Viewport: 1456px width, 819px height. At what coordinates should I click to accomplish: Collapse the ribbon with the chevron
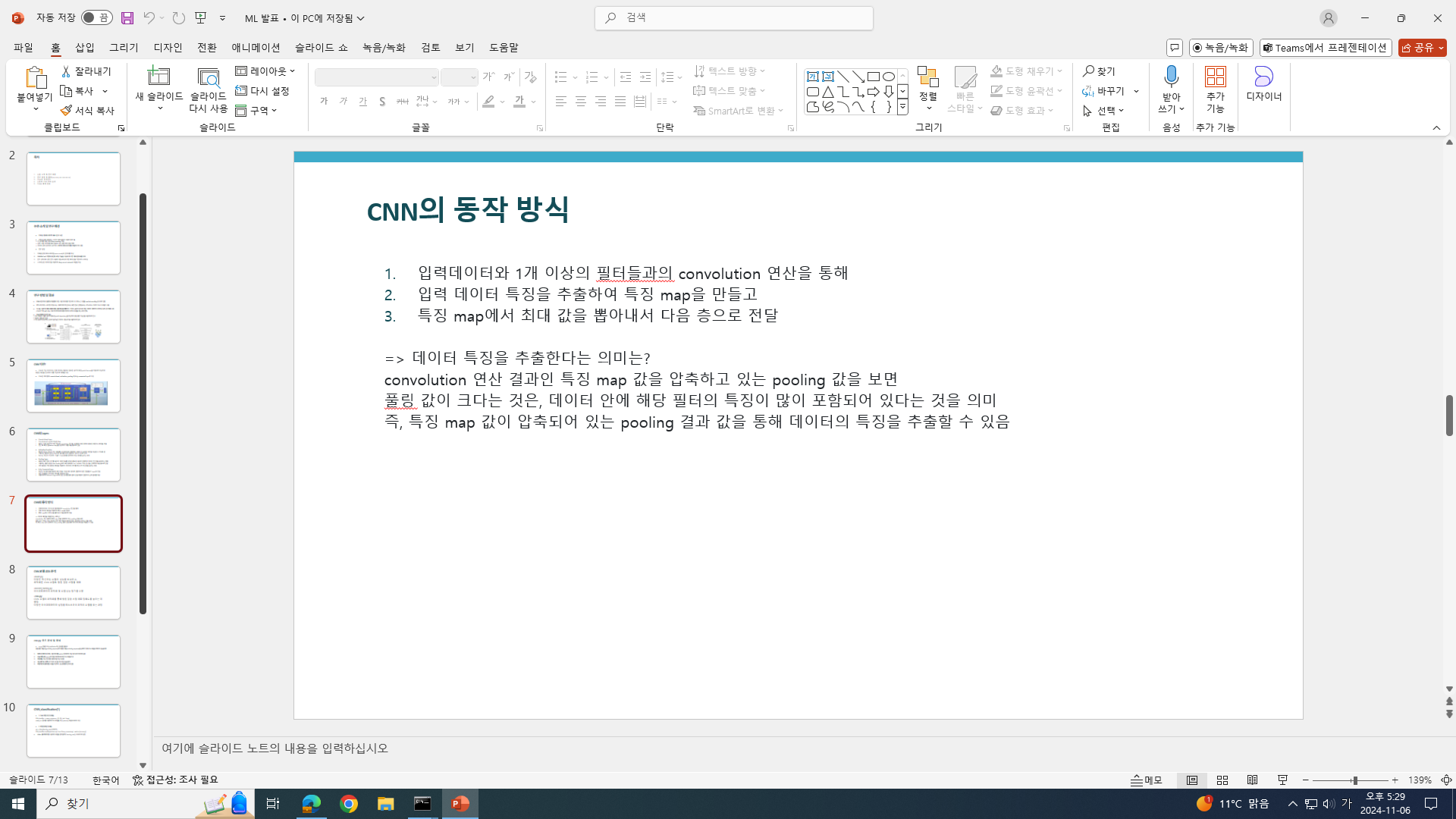click(1436, 127)
